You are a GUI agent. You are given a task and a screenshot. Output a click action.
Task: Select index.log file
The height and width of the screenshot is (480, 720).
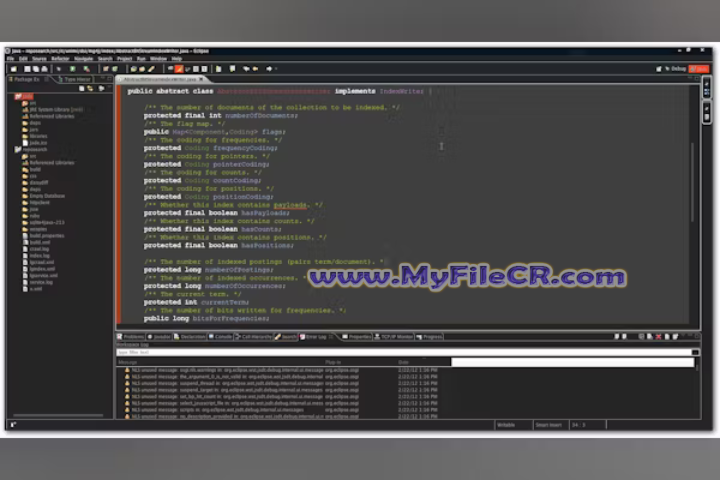[36, 256]
